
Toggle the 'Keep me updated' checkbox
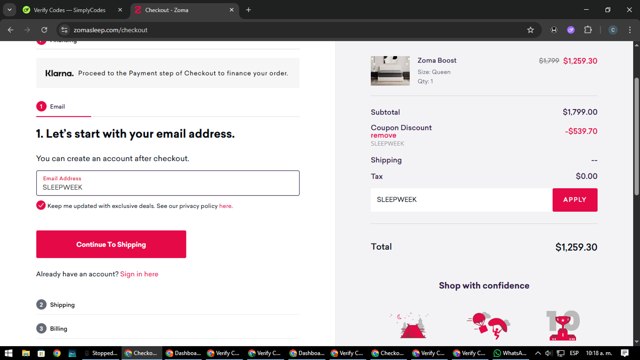click(41, 205)
